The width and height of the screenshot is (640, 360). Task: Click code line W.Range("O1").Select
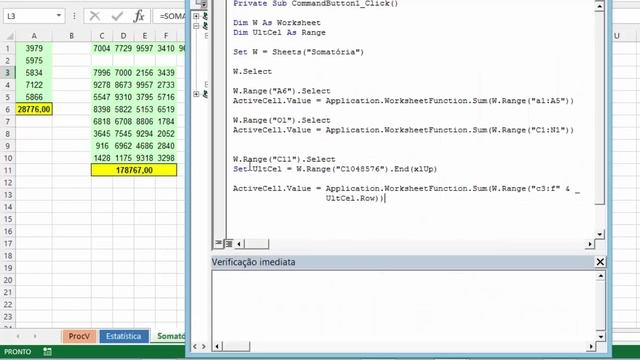[282, 120]
